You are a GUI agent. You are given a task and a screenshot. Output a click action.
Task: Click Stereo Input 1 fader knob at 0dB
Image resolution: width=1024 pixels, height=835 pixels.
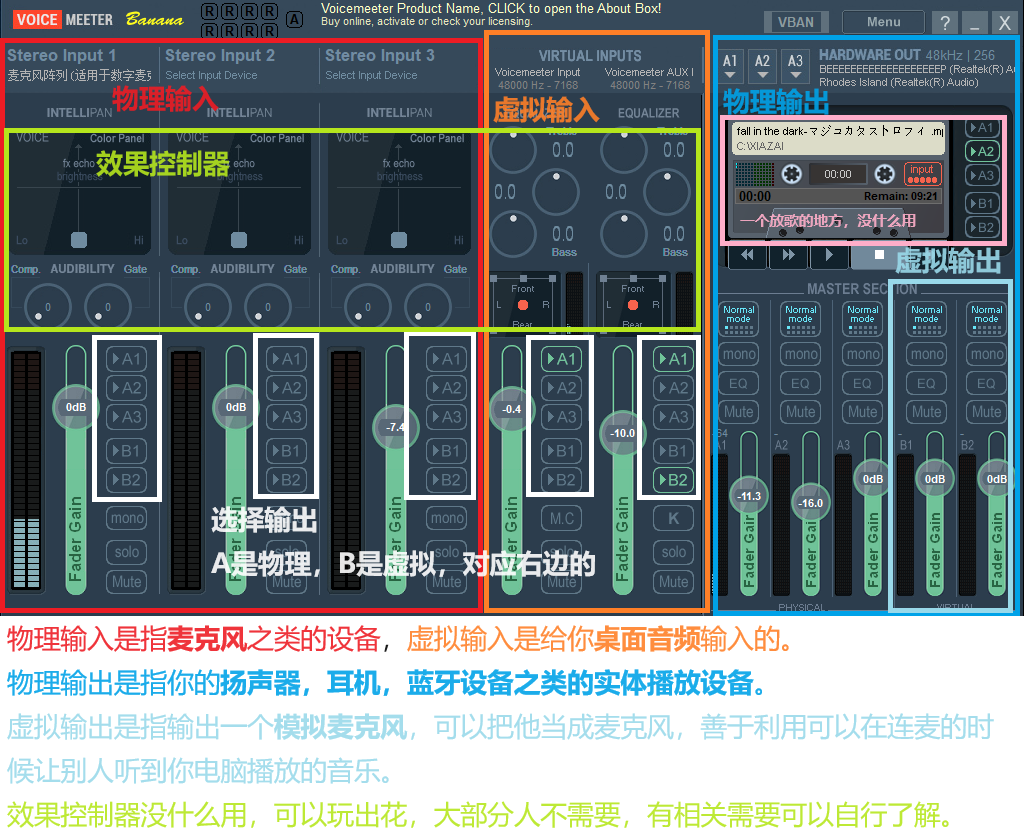pyautogui.click(x=76, y=407)
